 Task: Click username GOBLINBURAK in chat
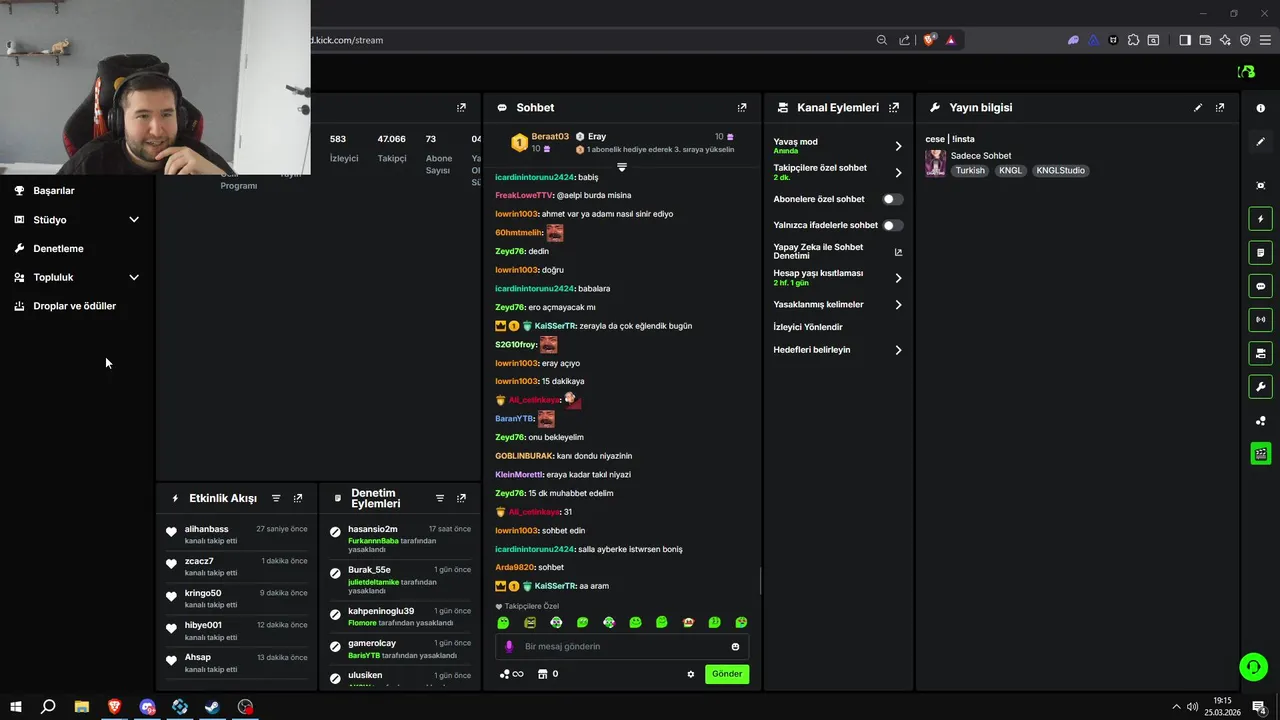tap(524, 456)
